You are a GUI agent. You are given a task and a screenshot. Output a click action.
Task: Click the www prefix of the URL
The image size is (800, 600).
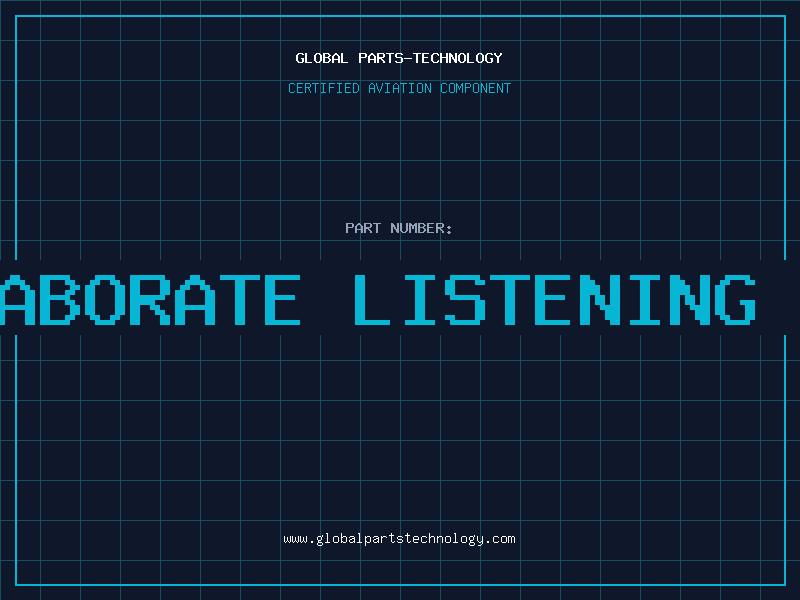[x=295, y=540]
